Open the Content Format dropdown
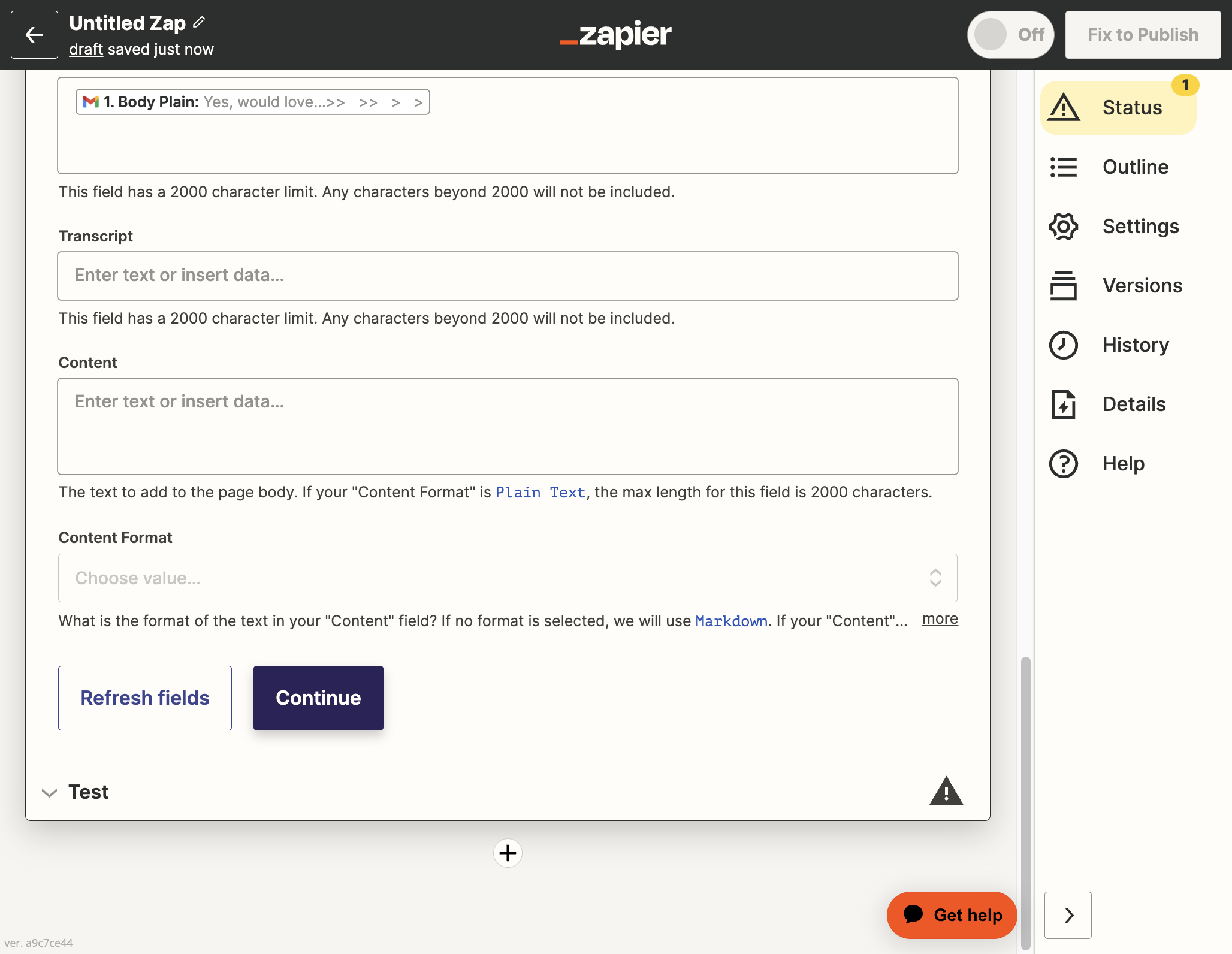The width and height of the screenshot is (1232, 954). [508, 578]
